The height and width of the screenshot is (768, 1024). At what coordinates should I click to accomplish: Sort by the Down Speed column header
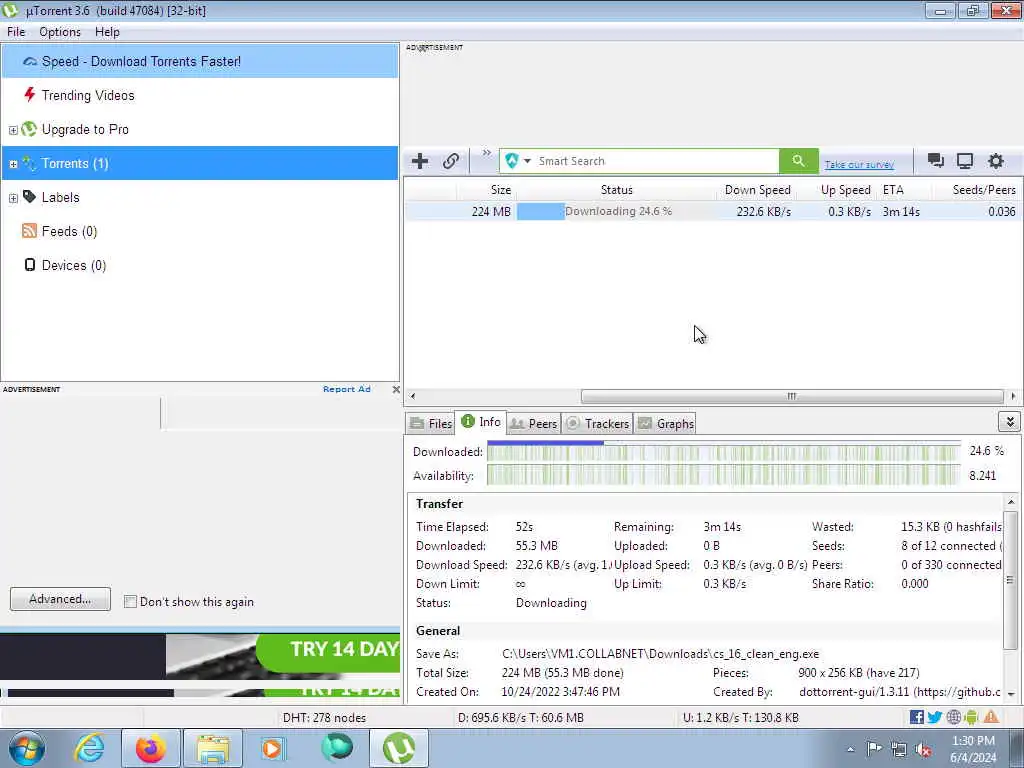click(756, 189)
